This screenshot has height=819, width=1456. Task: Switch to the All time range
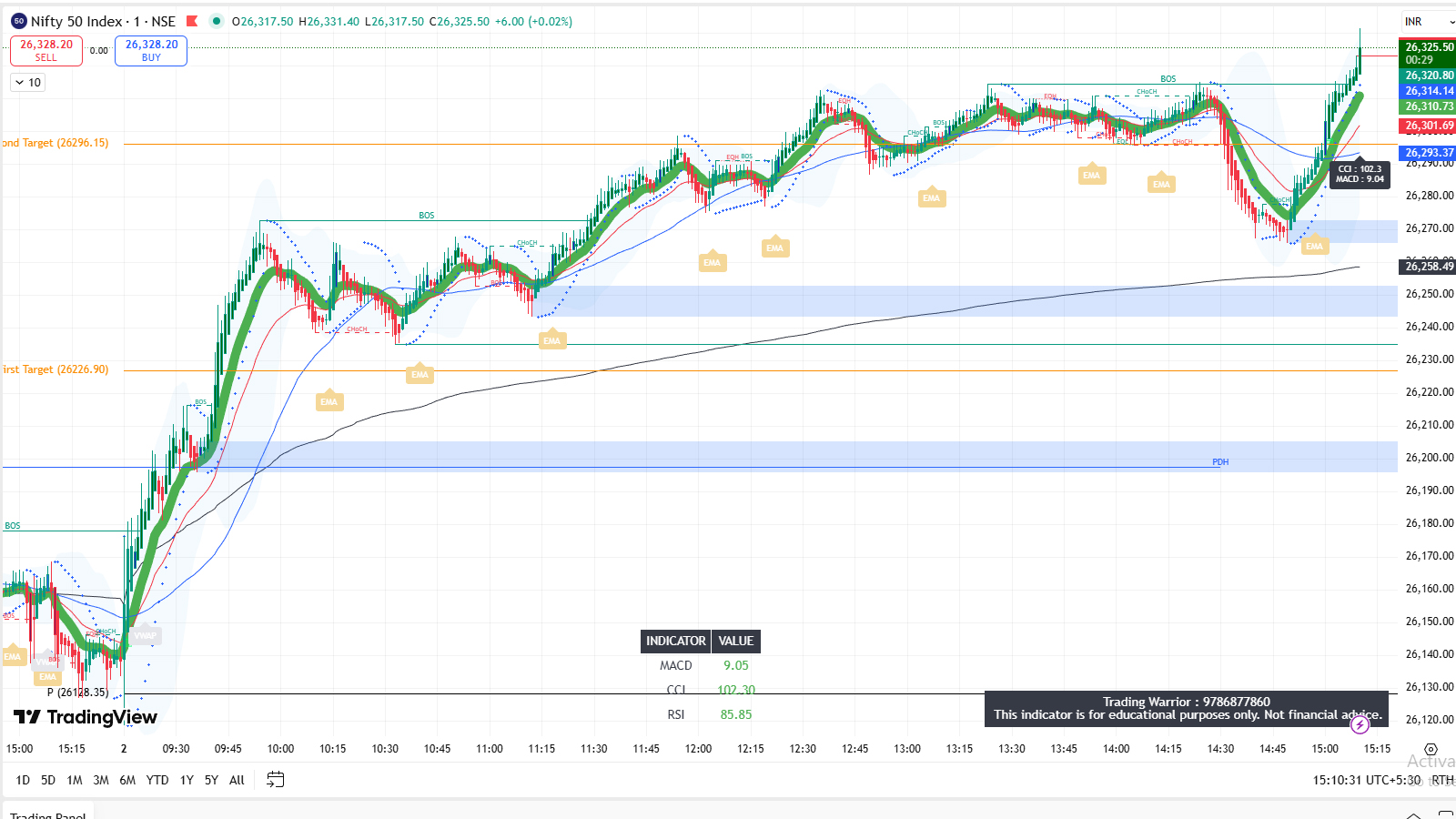(237, 780)
